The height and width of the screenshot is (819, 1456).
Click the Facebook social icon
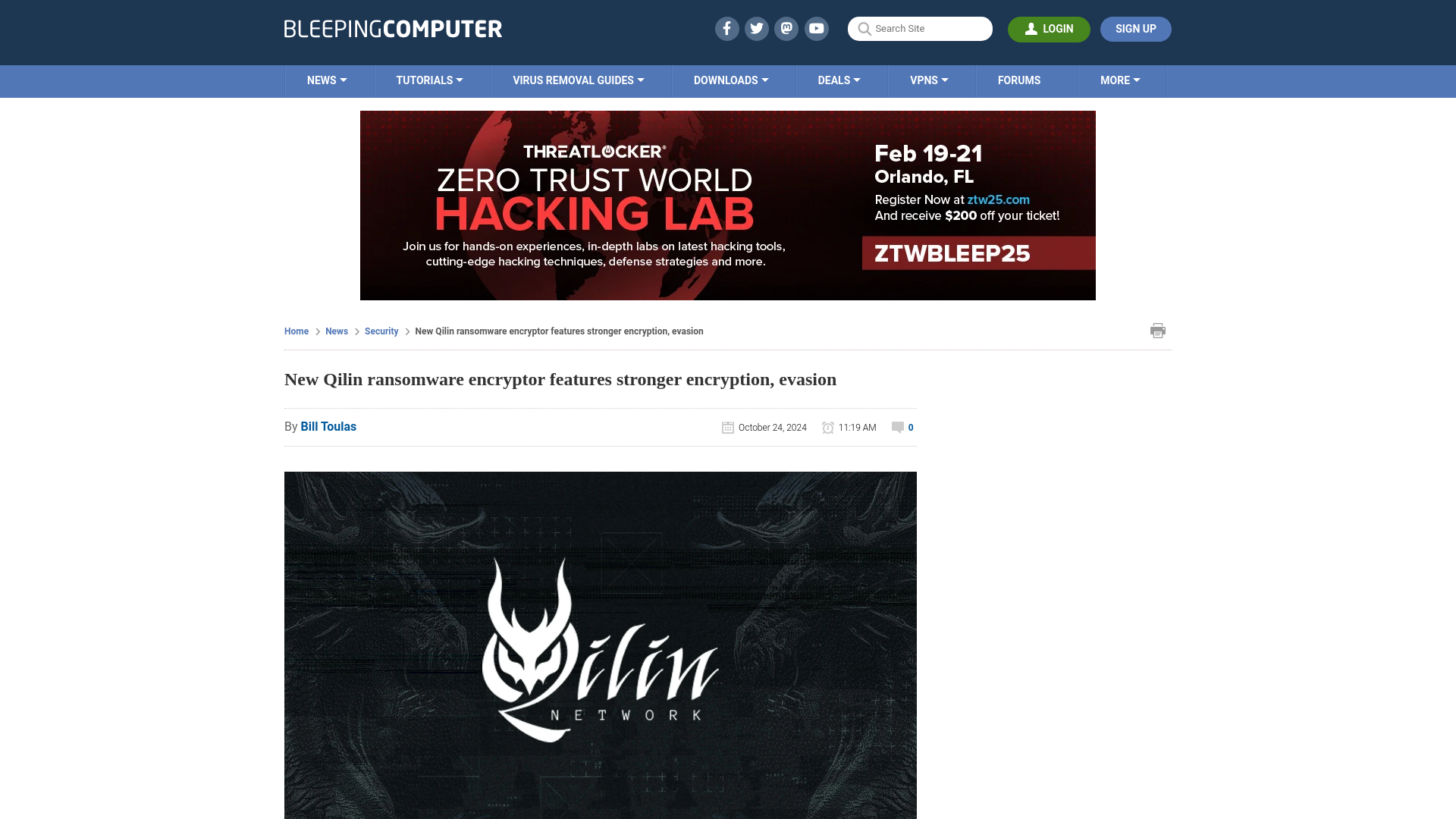coord(727,28)
